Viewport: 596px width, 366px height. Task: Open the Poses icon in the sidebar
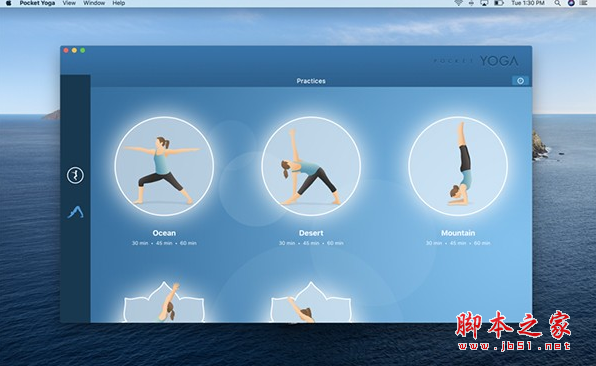tap(76, 212)
